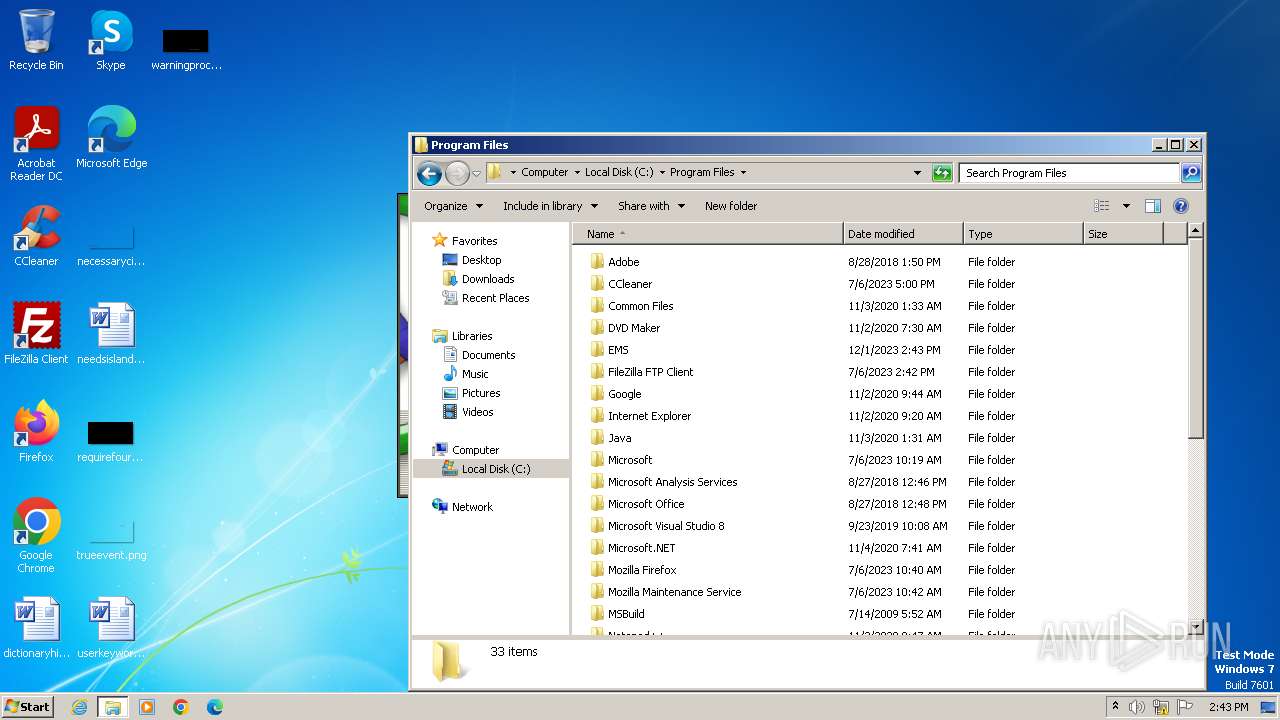1280x720 pixels.
Task: Open the Videos library
Action: [477, 412]
